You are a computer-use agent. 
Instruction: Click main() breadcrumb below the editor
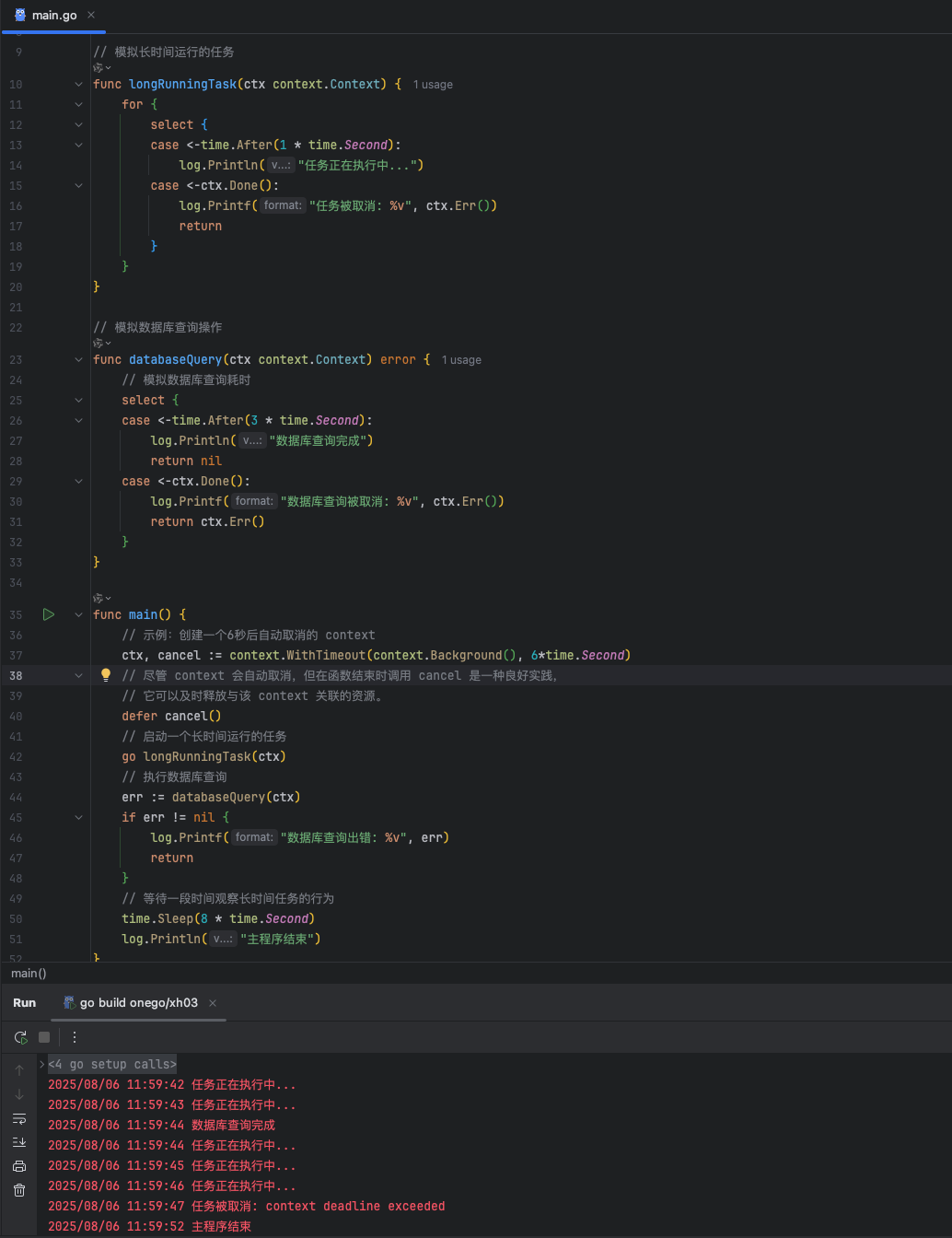coord(29,973)
